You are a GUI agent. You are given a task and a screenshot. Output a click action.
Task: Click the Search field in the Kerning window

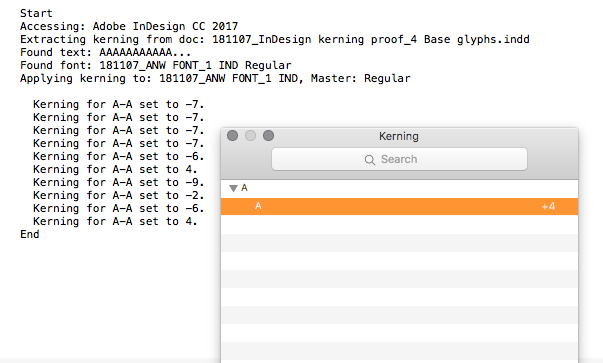tap(399, 159)
